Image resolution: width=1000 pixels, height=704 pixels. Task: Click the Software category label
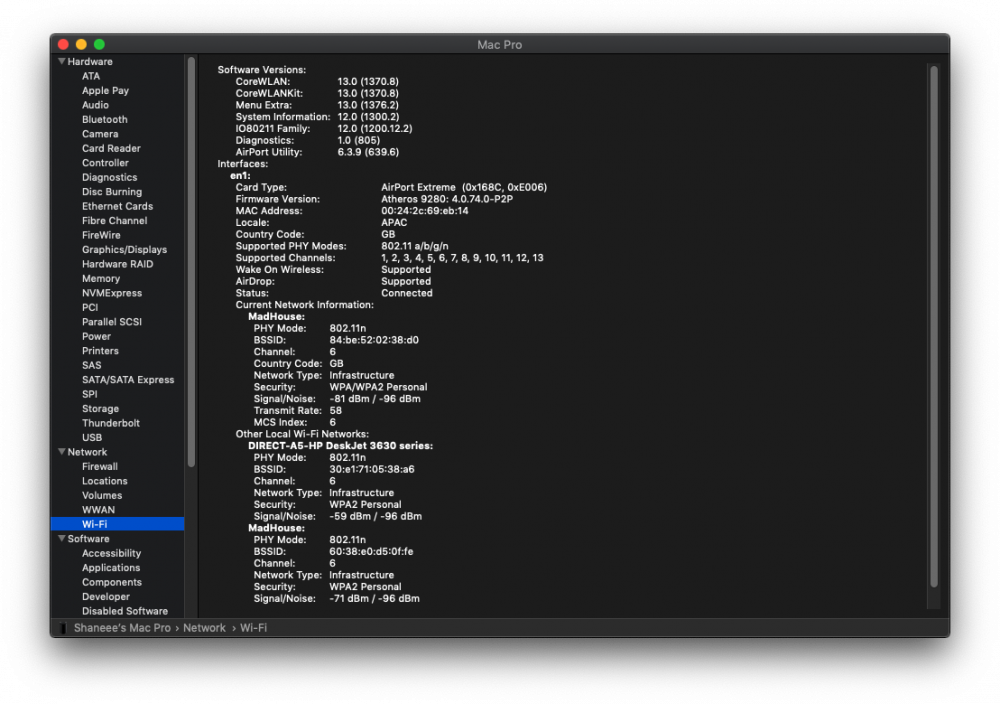click(x=89, y=538)
